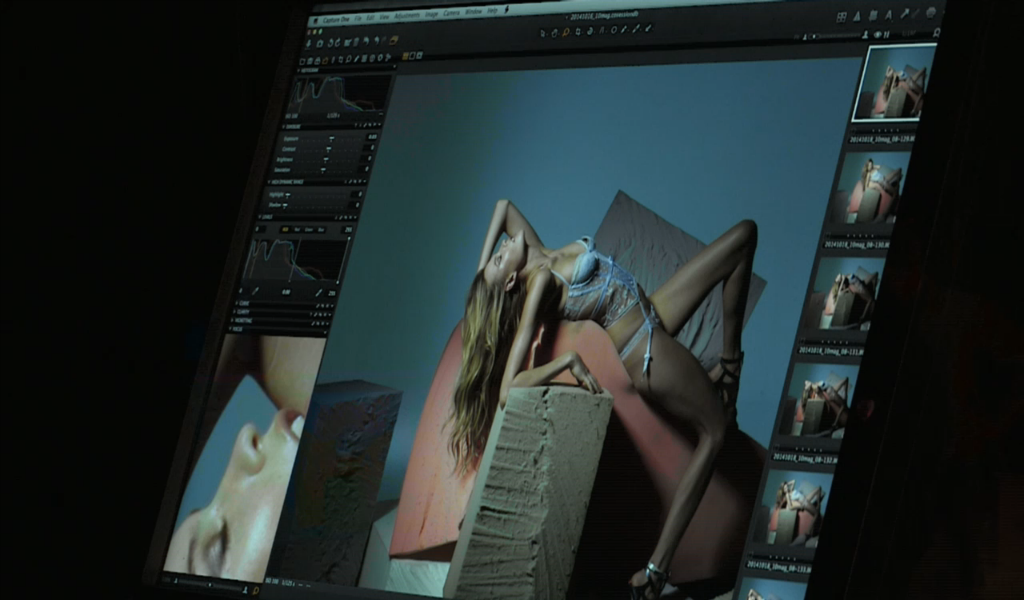1024x600 pixels.
Task: Click the Brightness slider handle
Action: (x=326, y=159)
